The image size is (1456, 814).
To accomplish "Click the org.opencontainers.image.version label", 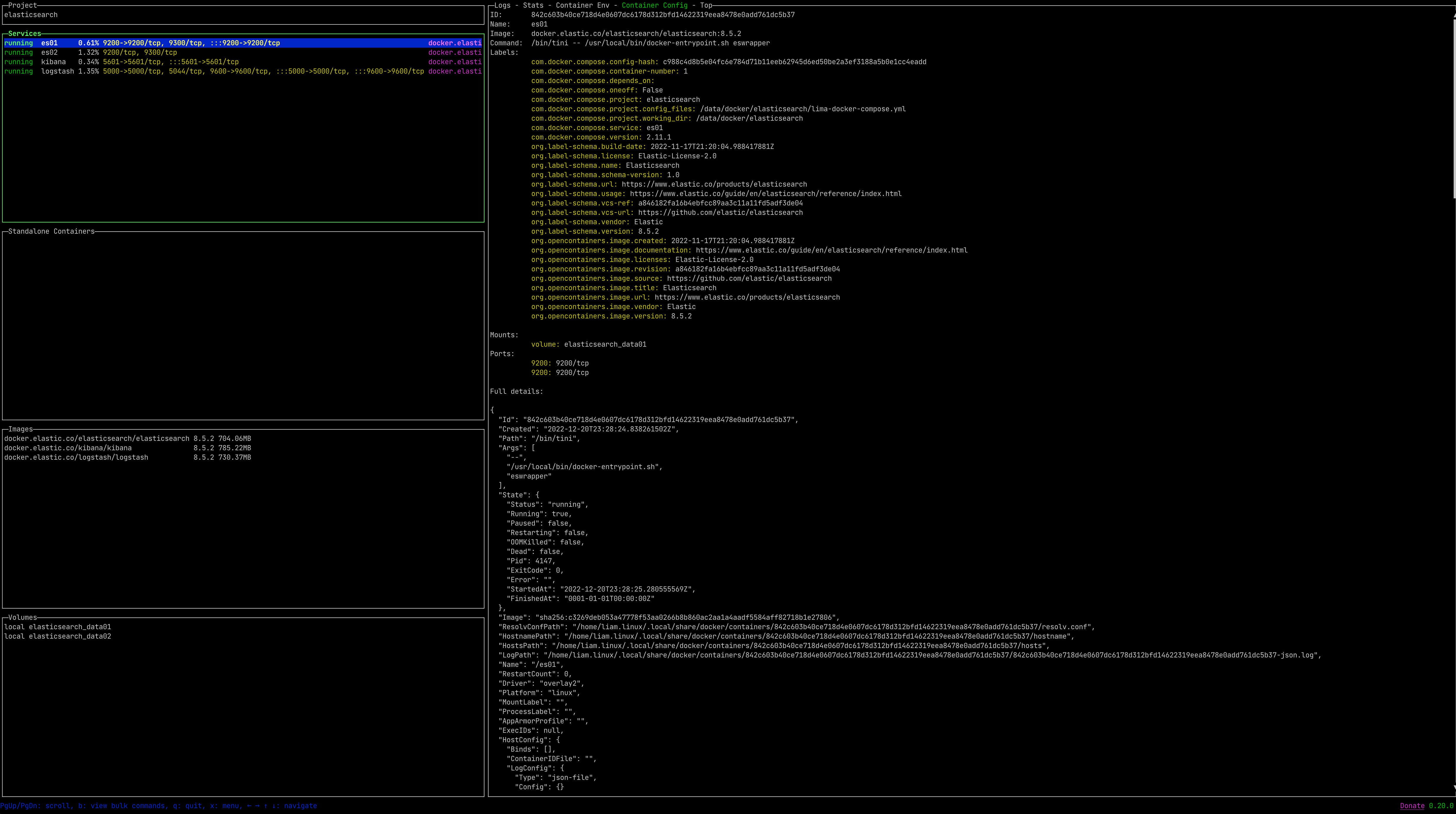I will click(x=599, y=316).
